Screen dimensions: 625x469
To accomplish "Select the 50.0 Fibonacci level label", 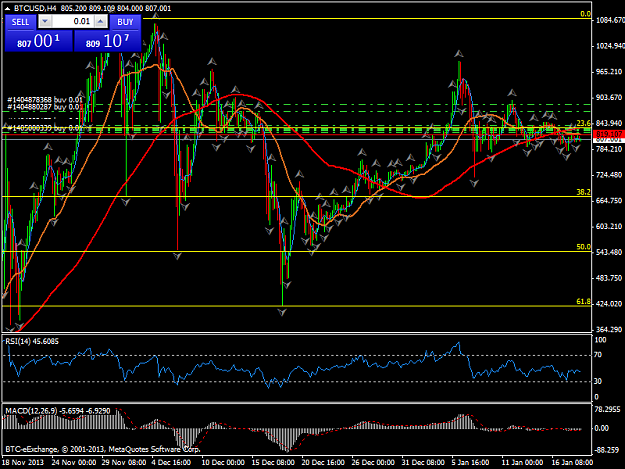I will coord(584,247).
